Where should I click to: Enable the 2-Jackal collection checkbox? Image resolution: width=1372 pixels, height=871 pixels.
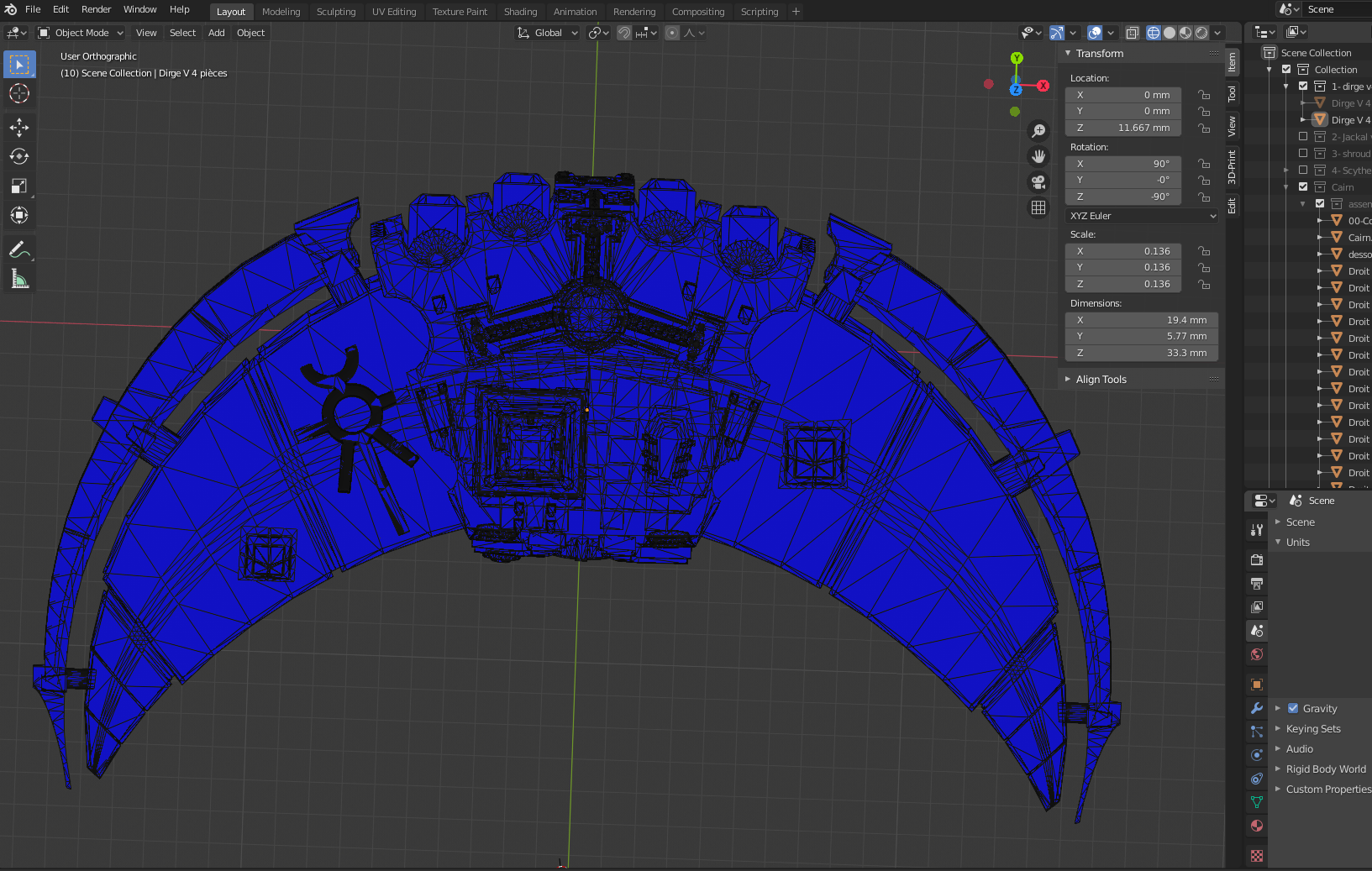click(x=1303, y=137)
